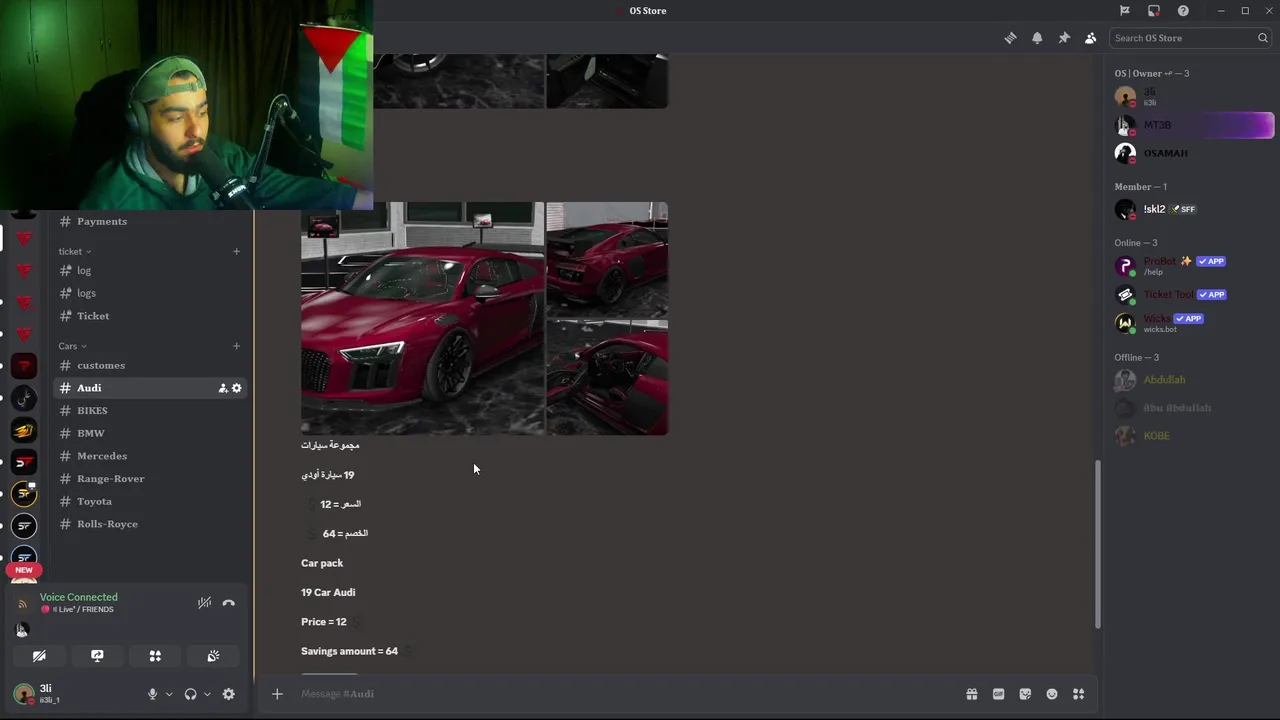Open the customes channel
Screen dimensions: 1280x720
coord(150,365)
